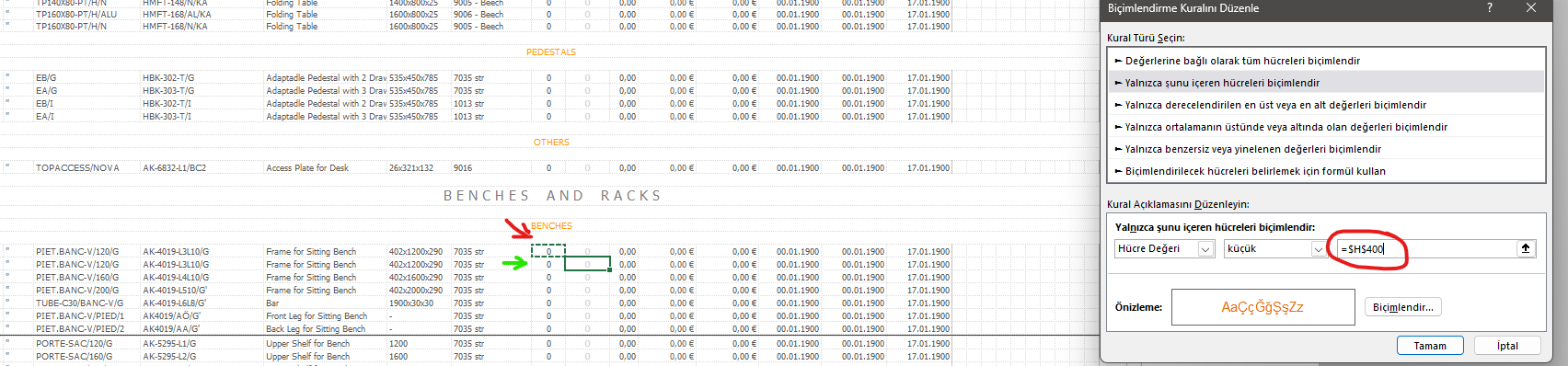The height and width of the screenshot is (366, 1568).
Task: Select the PIET.BANC-V/200/G cell
Action: (x=77, y=291)
